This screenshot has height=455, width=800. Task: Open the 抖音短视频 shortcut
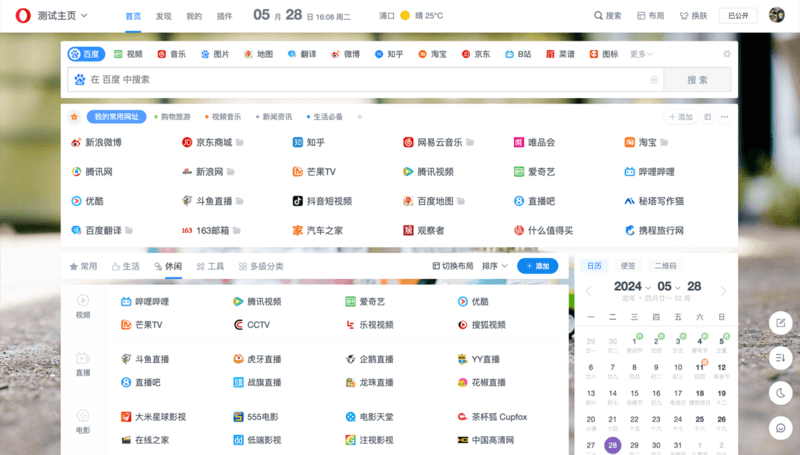(322, 201)
